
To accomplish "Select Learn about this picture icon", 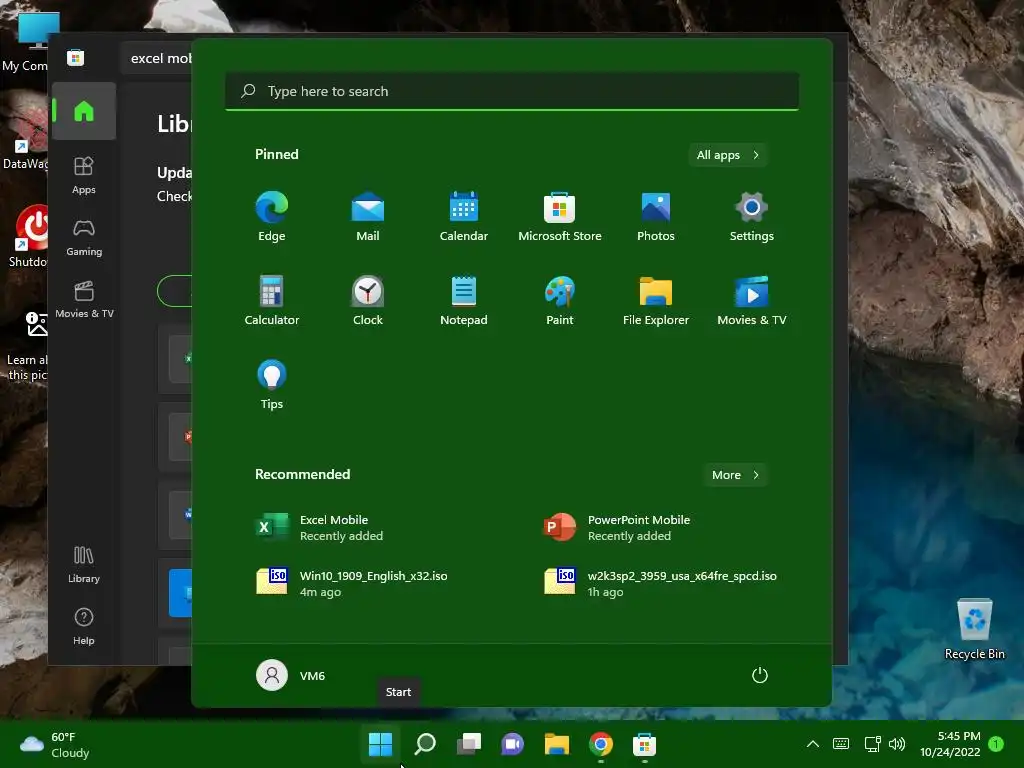I will click(26, 346).
